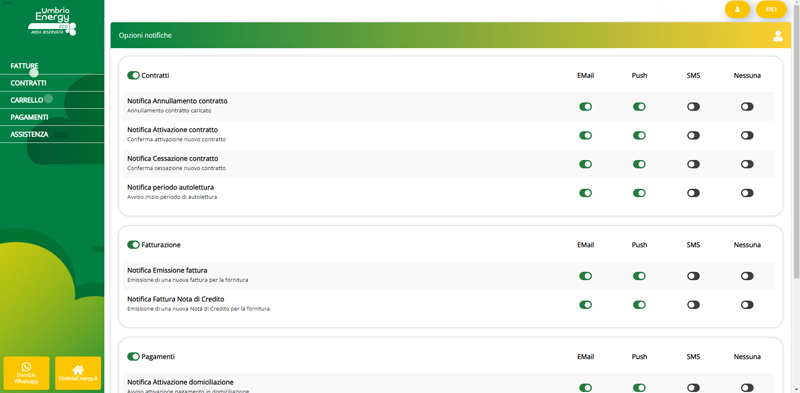The width and height of the screenshot is (800, 393).
Task: Click the Fatturazione section title
Action: [x=161, y=245]
